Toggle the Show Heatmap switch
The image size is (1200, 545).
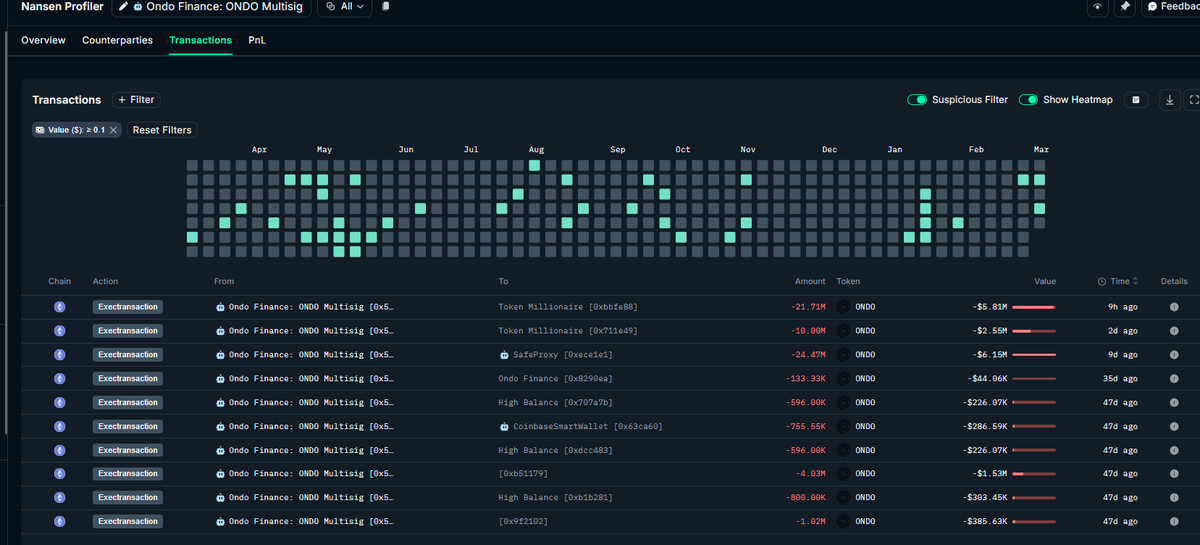pyautogui.click(x=1028, y=100)
